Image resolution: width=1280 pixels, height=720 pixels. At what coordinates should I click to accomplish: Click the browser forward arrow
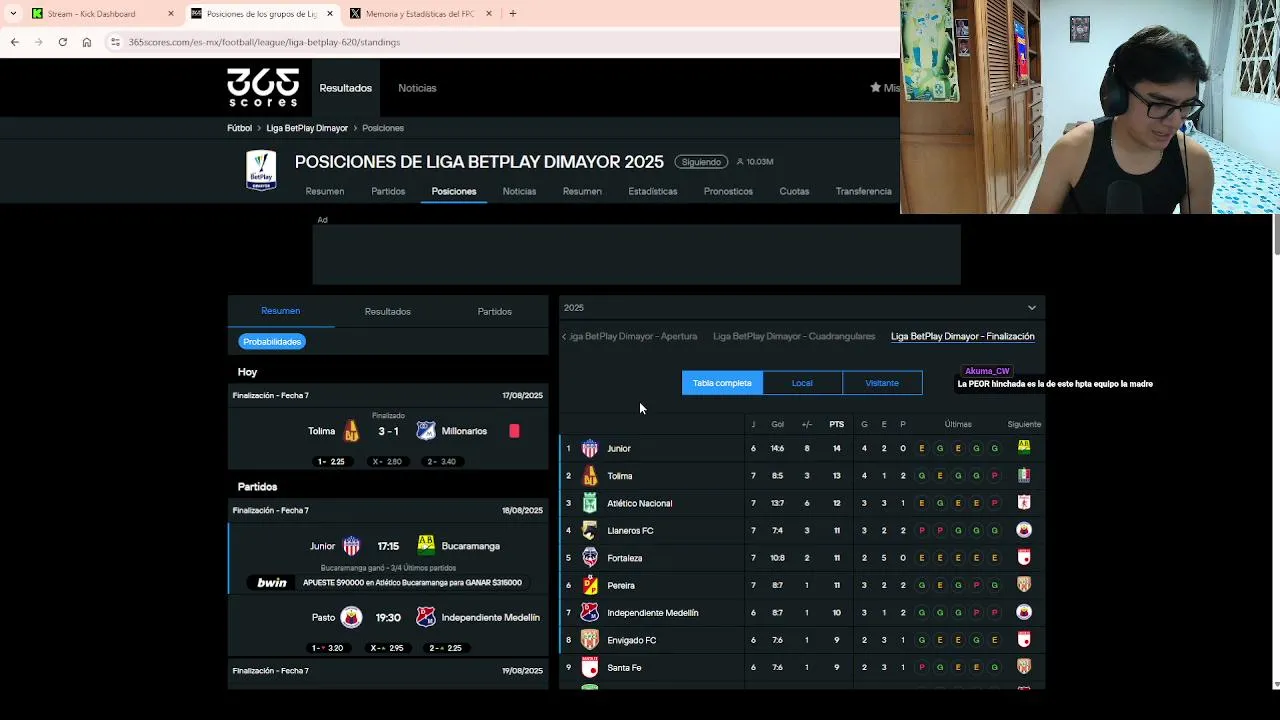(38, 42)
